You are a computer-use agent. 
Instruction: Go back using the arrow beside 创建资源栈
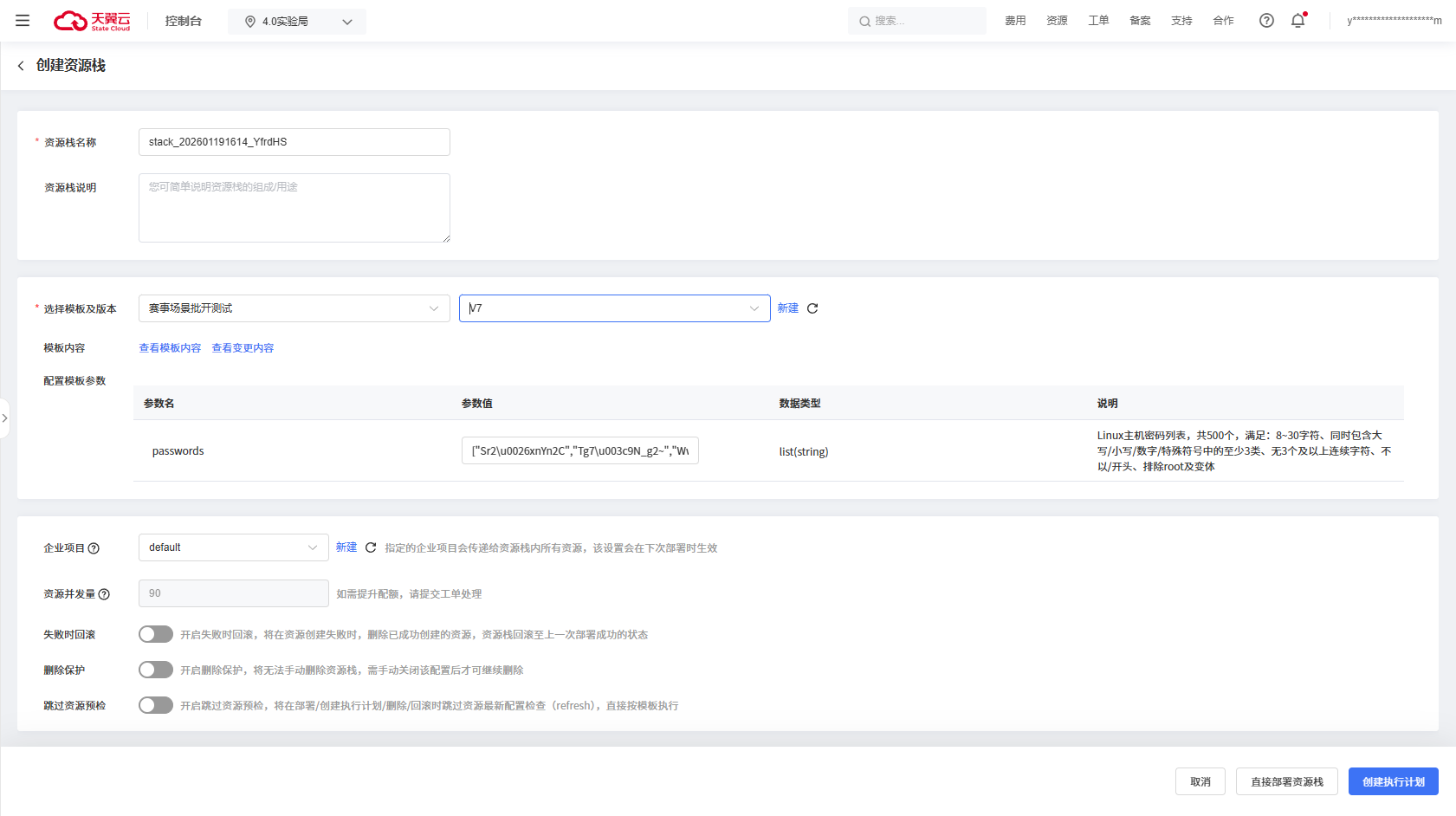click(x=21, y=66)
